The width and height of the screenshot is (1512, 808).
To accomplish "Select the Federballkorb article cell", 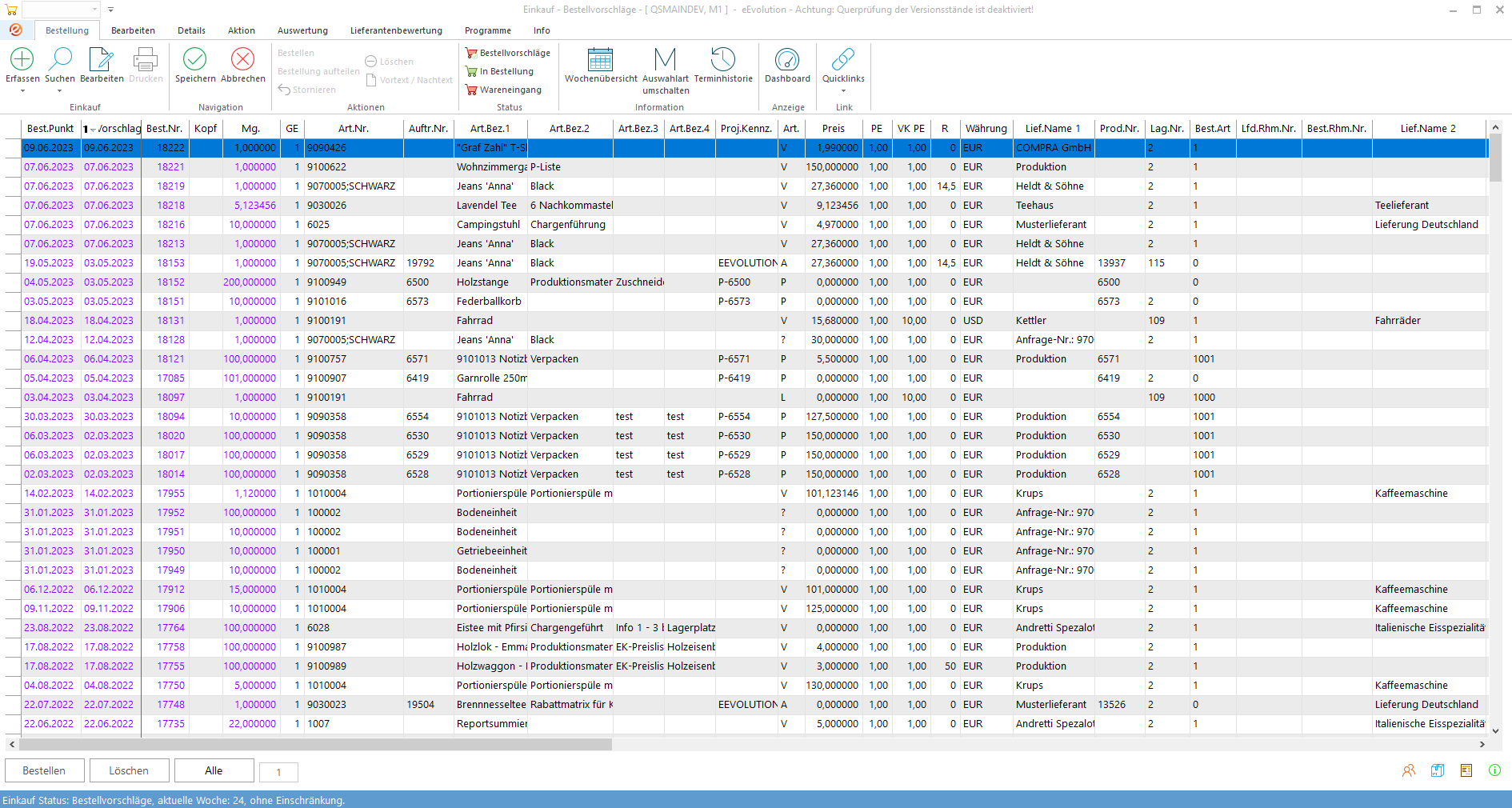I will pyautogui.click(x=489, y=302).
